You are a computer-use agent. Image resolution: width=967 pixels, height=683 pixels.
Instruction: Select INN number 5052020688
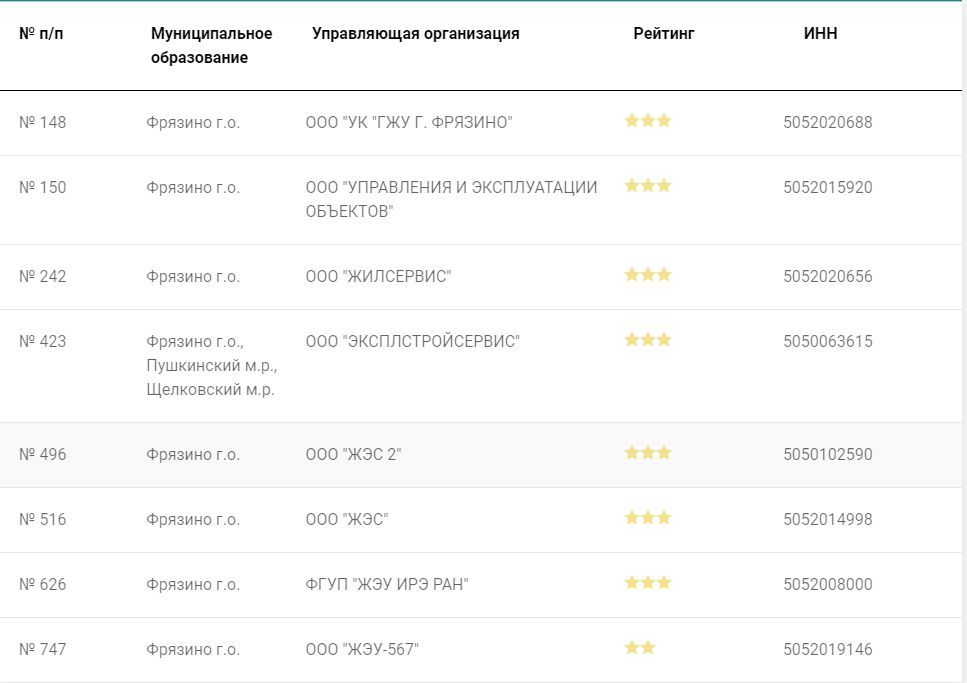pos(827,122)
